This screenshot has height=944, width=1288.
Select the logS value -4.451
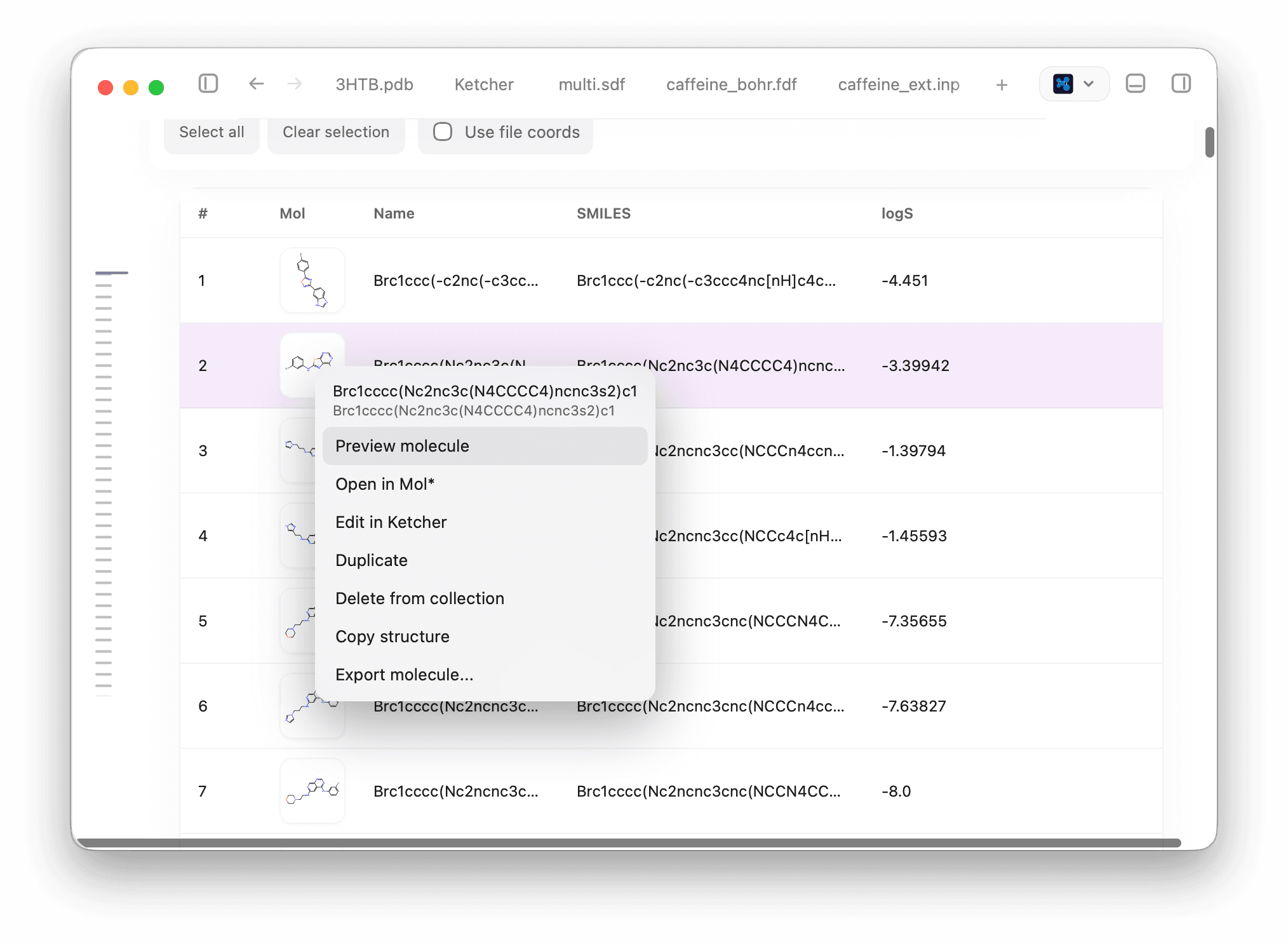pyautogui.click(x=904, y=281)
